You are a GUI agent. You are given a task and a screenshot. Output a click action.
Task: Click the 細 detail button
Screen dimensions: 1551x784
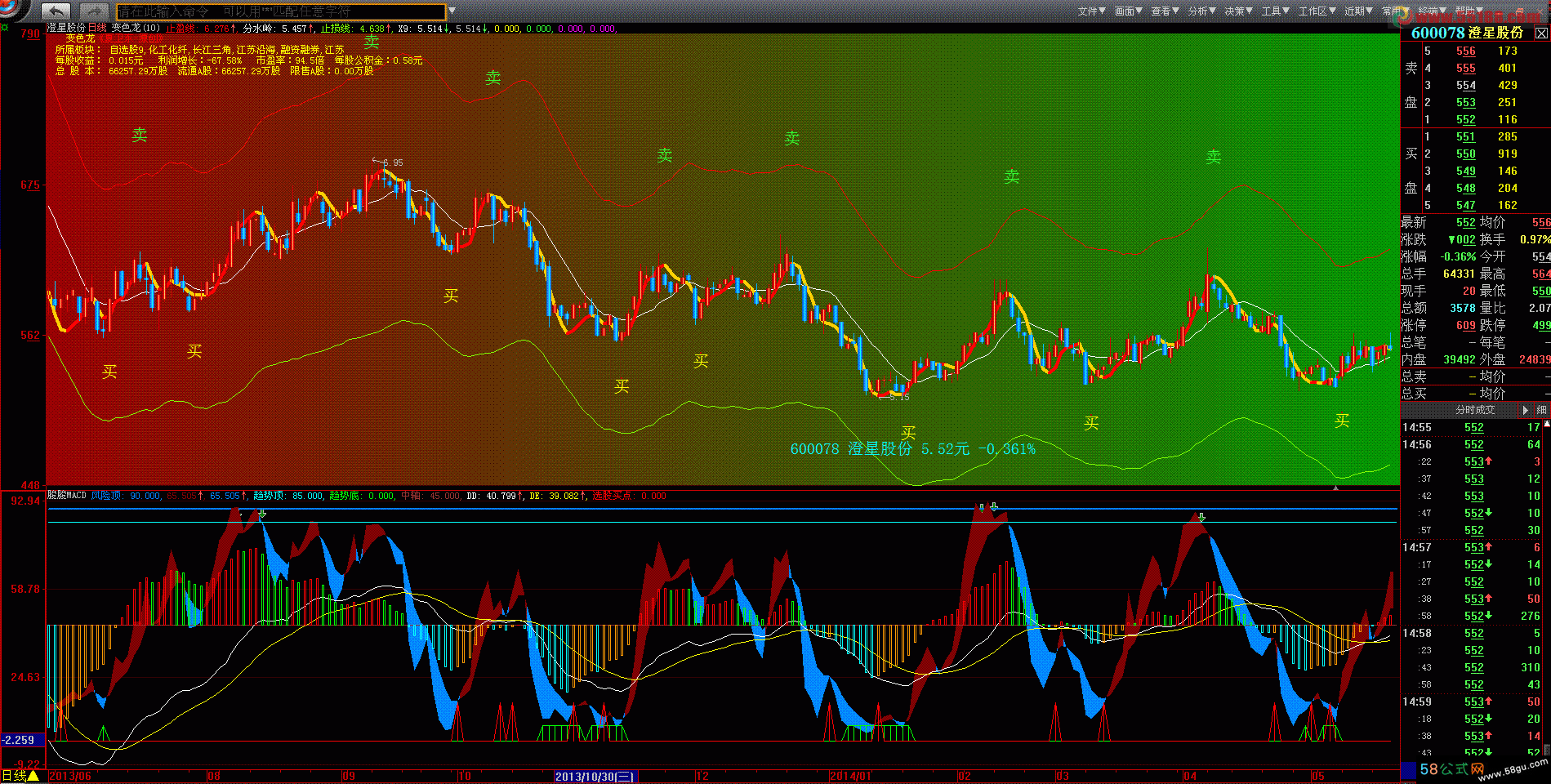1542,410
